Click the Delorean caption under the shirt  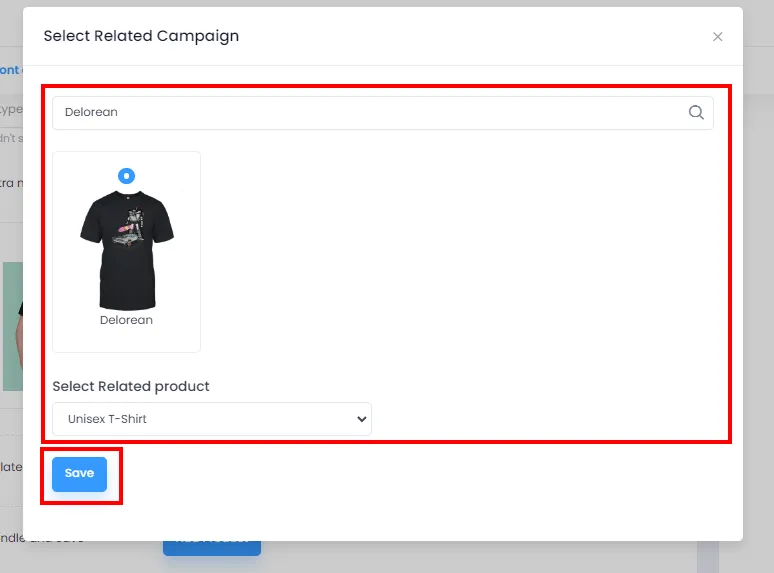126,320
